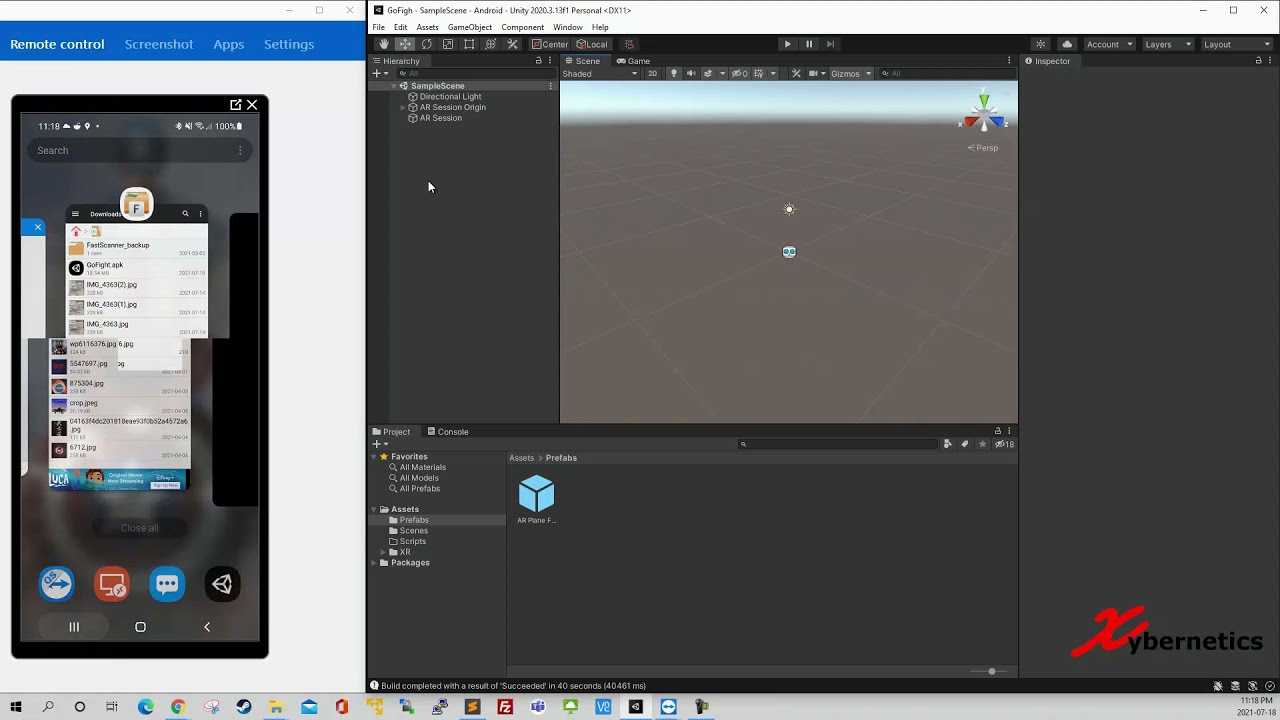The height and width of the screenshot is (720, 1280).
Task: Click the scene orientation gizmo
Action: [984, 112]
